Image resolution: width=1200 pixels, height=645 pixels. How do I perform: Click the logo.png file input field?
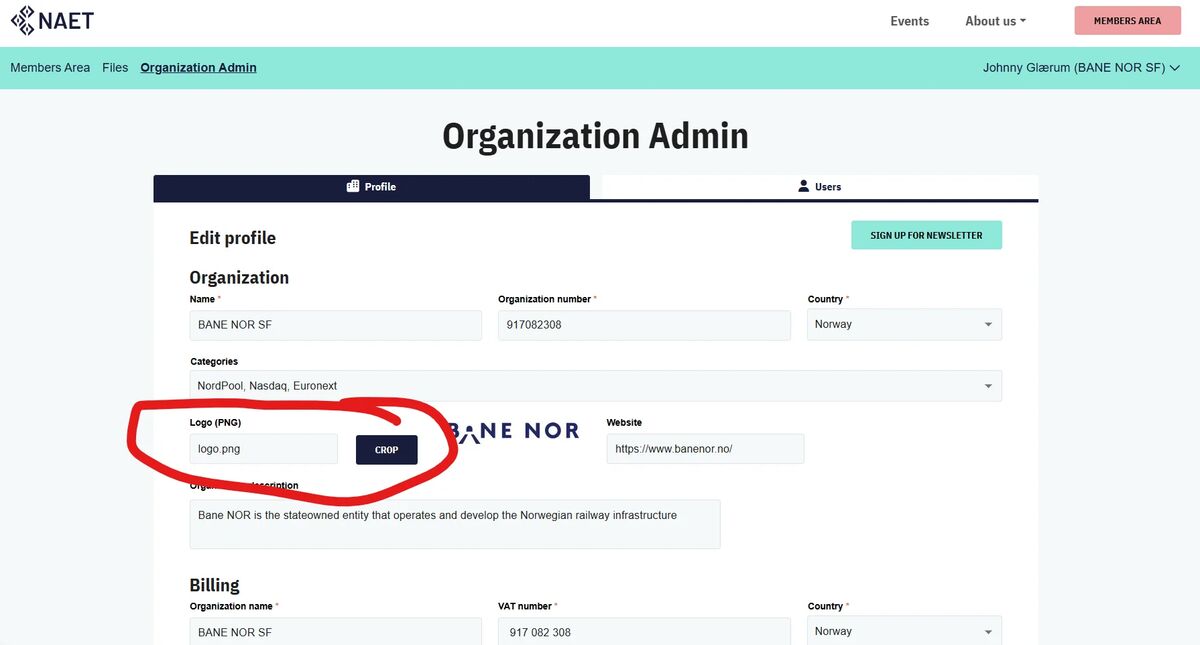point(264,449)
